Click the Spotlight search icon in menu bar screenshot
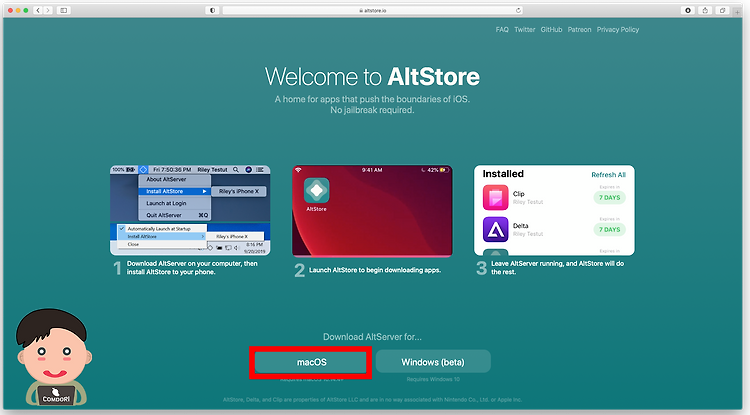The image size is (750, 415). pos(236,170)
